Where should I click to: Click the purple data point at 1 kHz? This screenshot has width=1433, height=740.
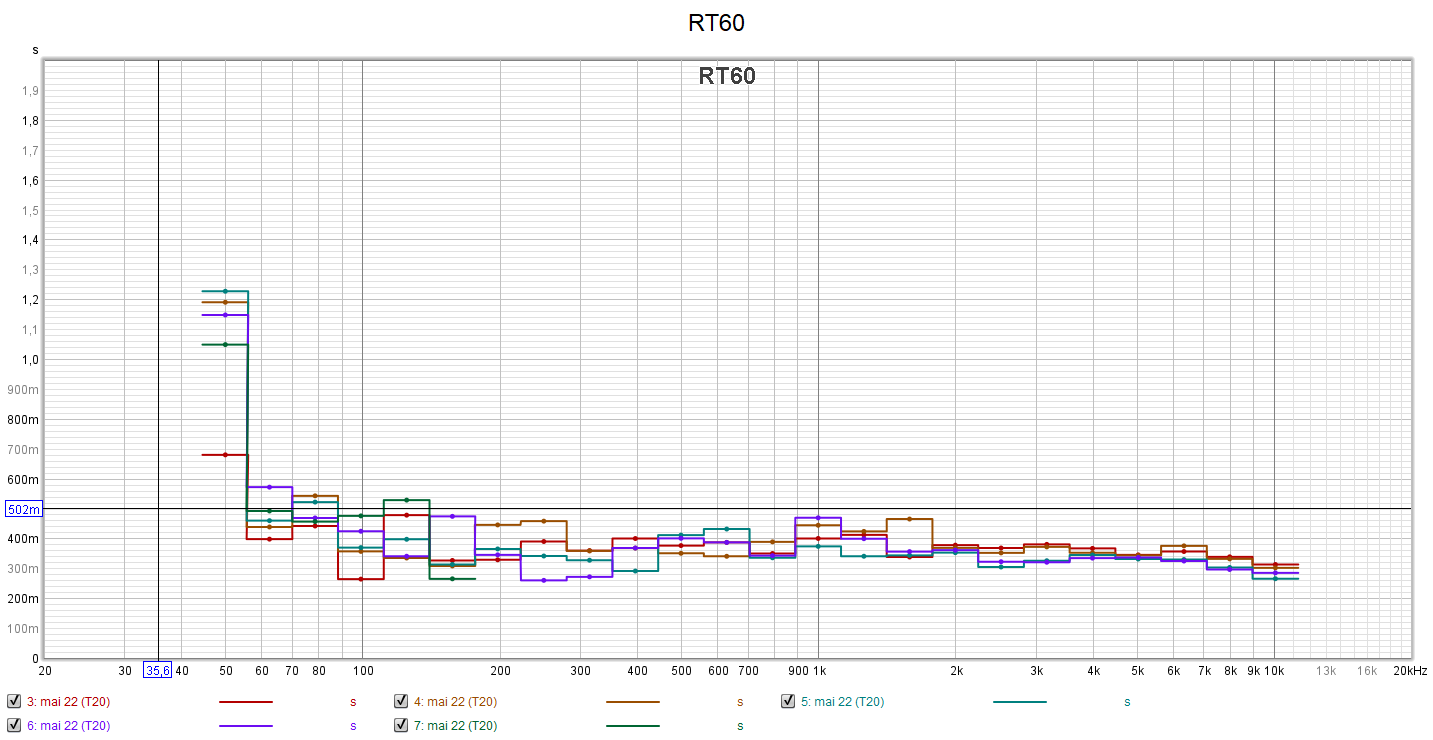tap(818, 518)
